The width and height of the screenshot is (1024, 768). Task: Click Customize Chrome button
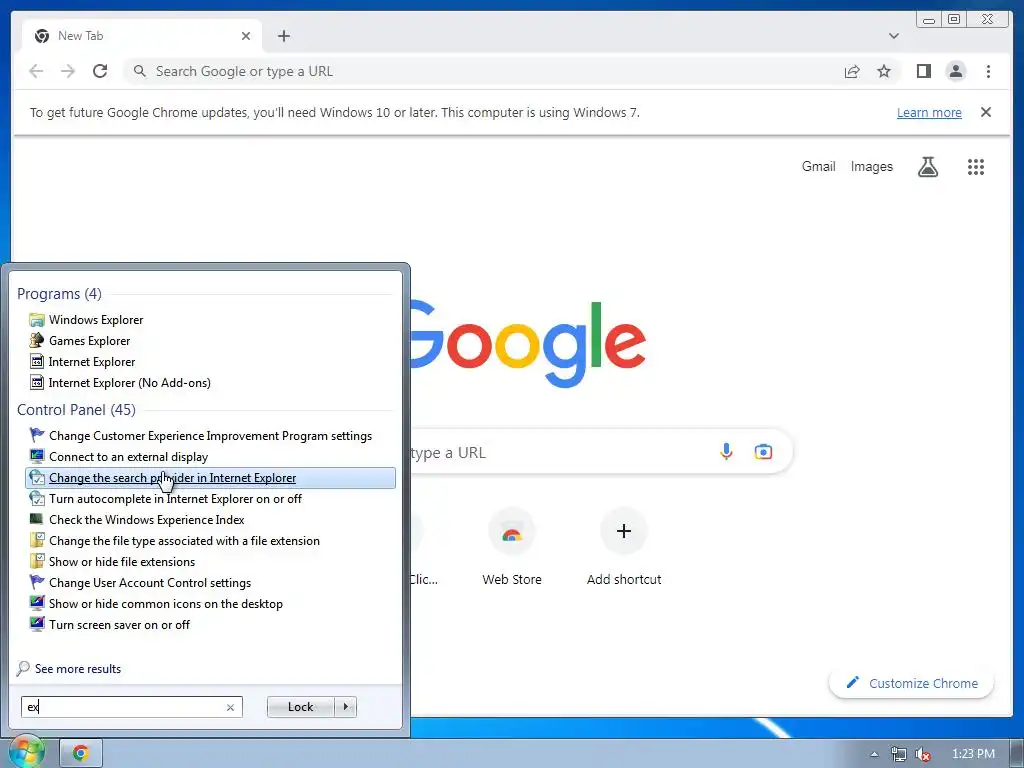click(x=912, y=683)
